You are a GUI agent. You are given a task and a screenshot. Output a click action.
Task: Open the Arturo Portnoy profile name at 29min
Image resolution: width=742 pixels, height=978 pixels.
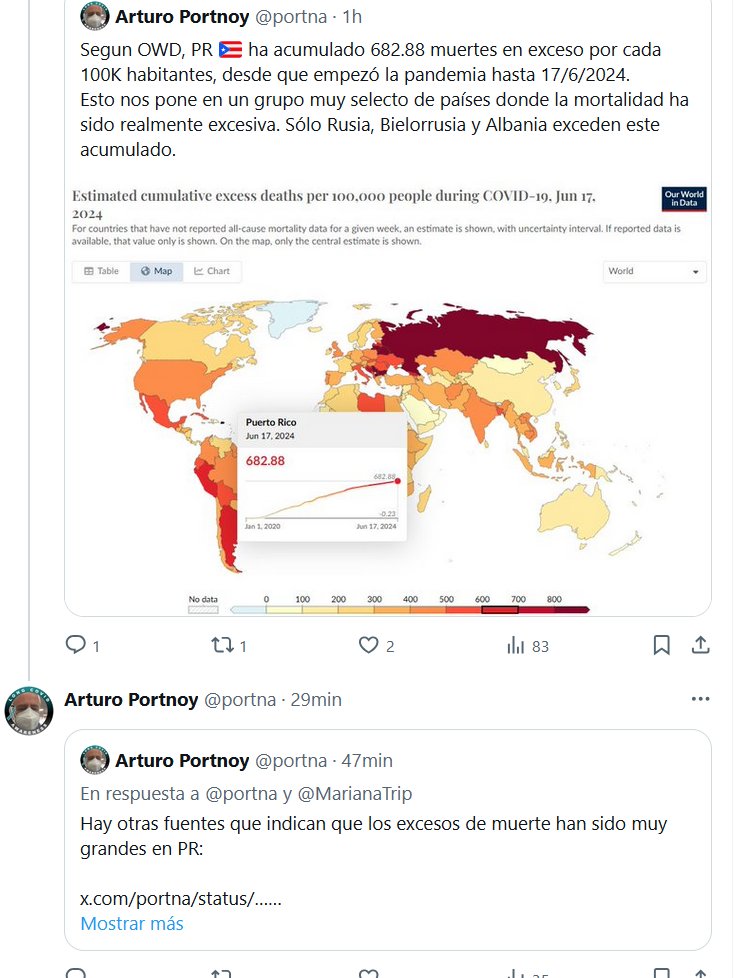coord(130,700)
